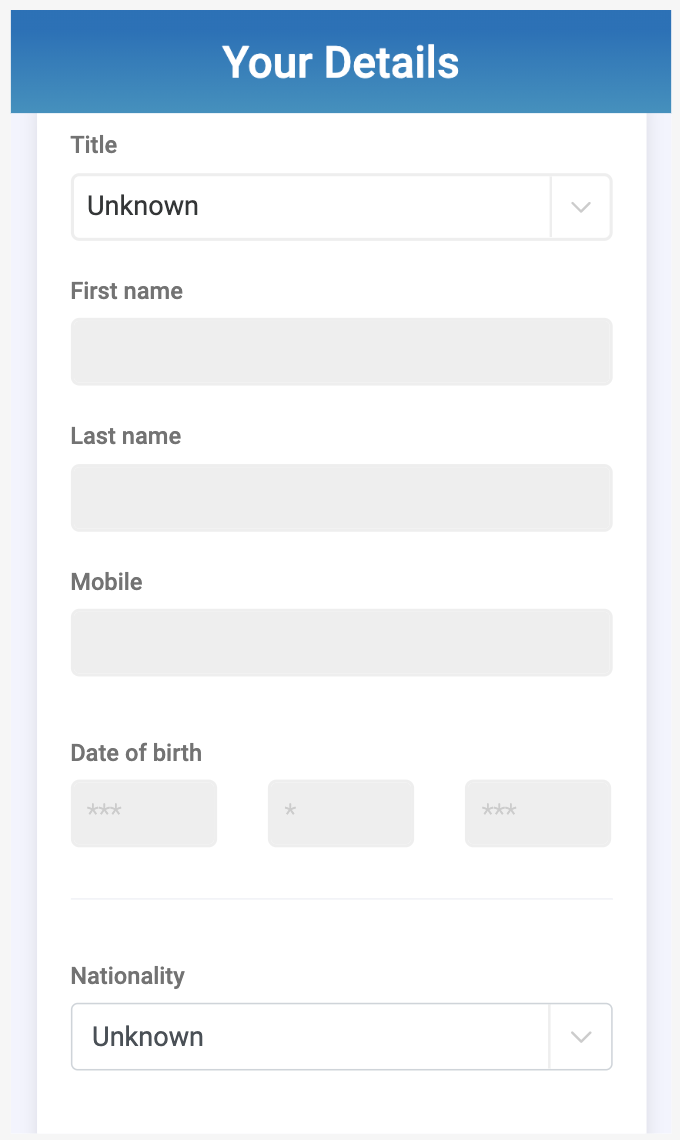This screenshot has height=1140, width=680.
Task: Focus the First name input field
Action: pos(341,351)
